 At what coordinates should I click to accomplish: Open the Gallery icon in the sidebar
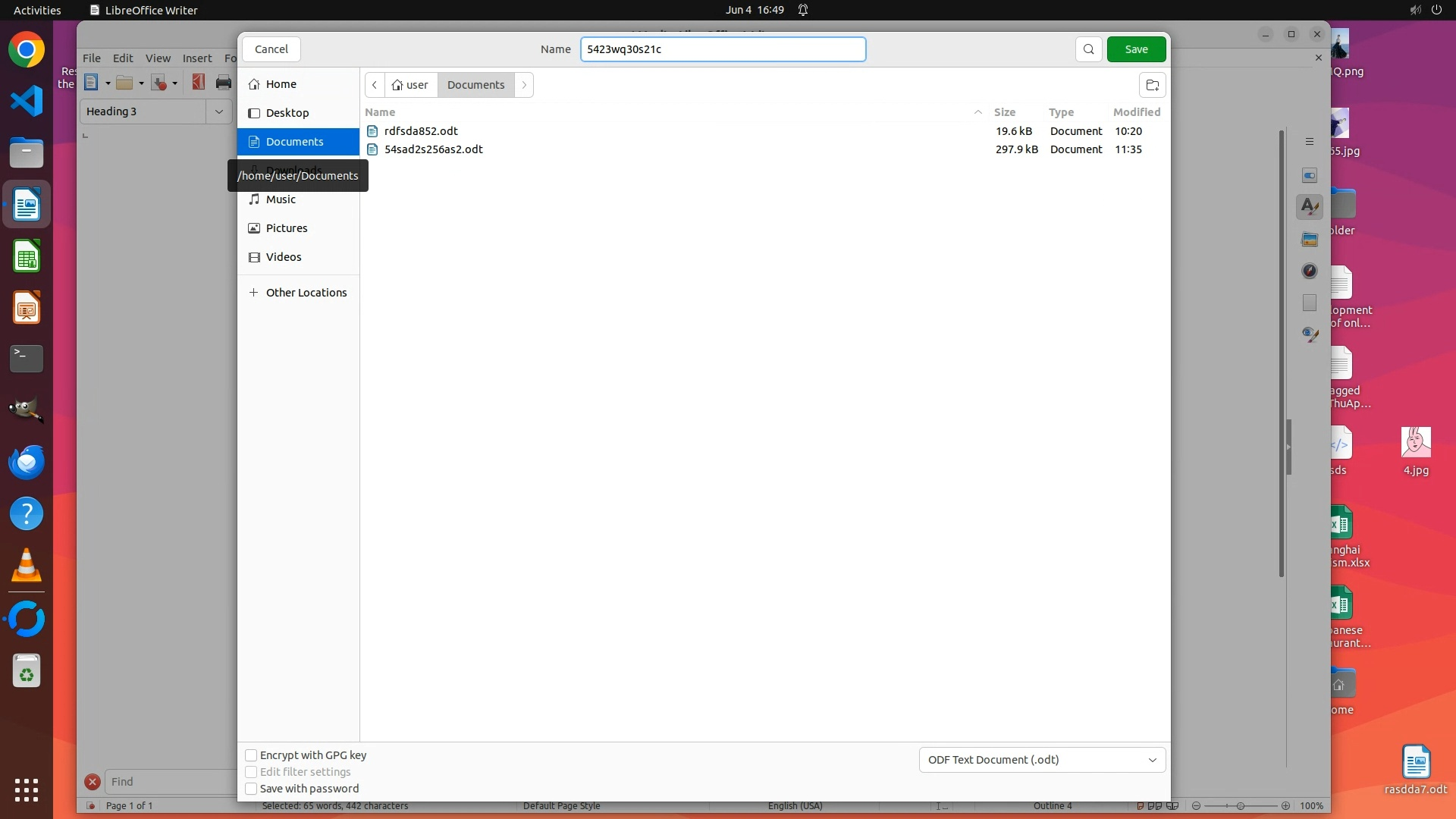coord(1309,240)
